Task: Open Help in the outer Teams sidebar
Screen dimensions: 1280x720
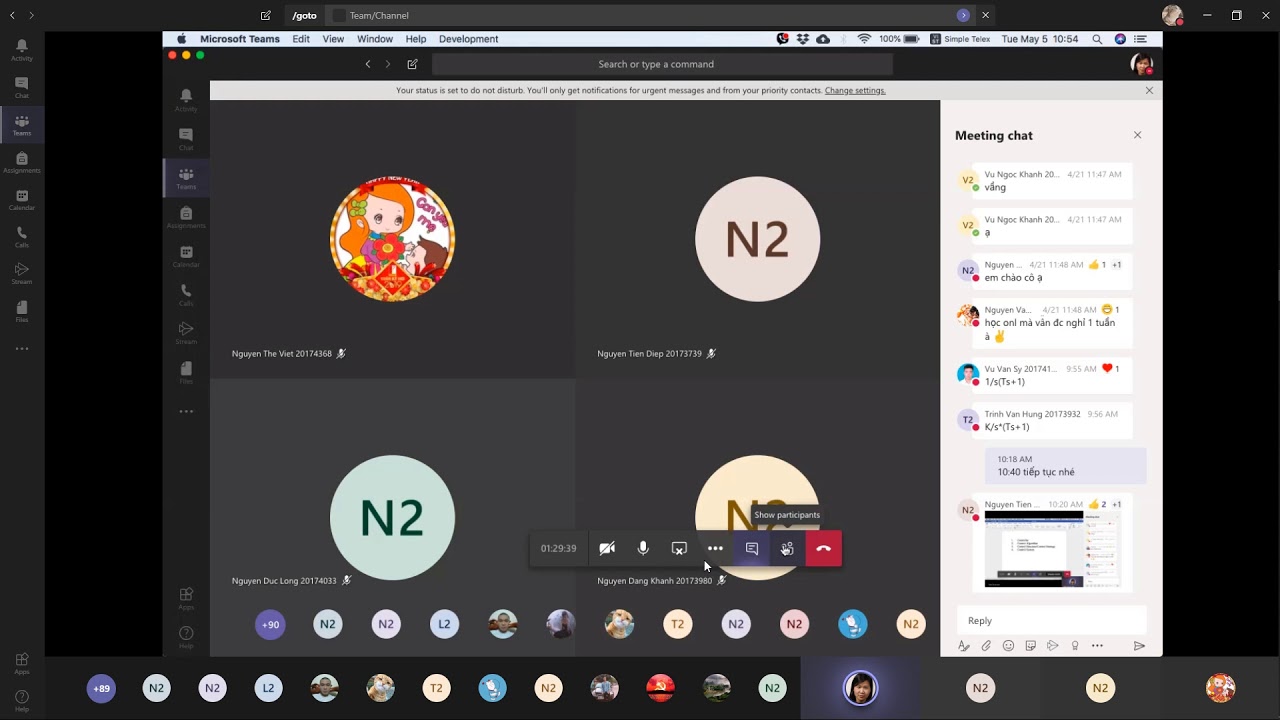Action: coord(22,701)
